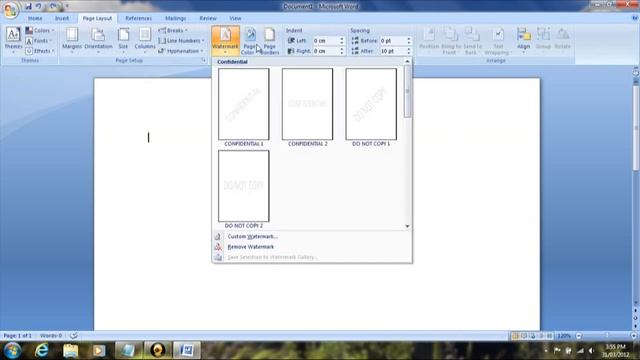Click gallery scrollbar down arrow
640x360 pixels.
tap(407, 226)
